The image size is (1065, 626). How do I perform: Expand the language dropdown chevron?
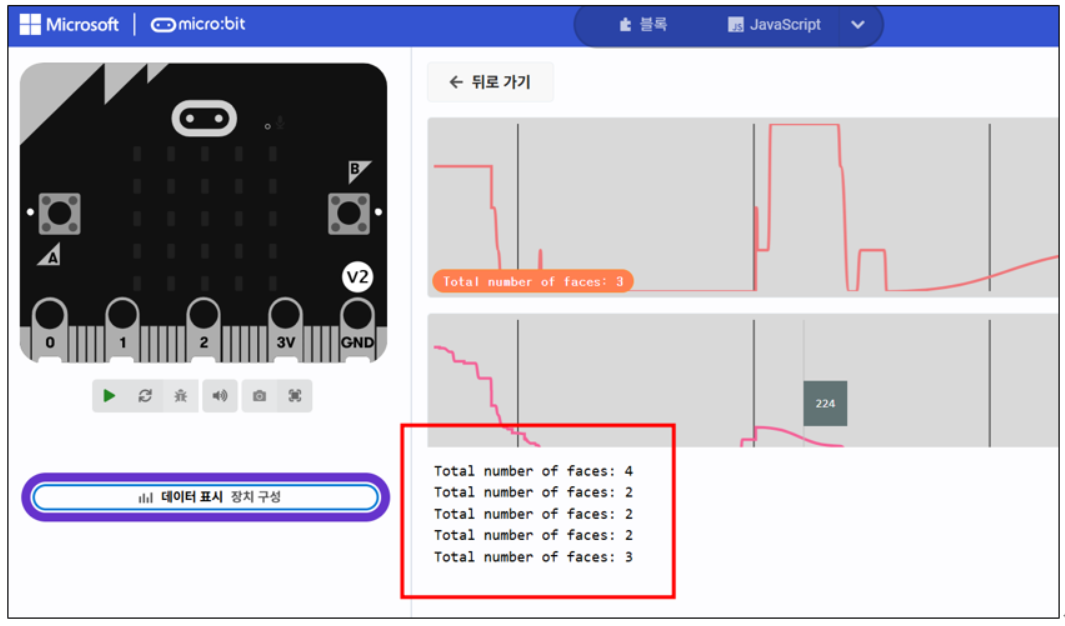coord(858,25)
